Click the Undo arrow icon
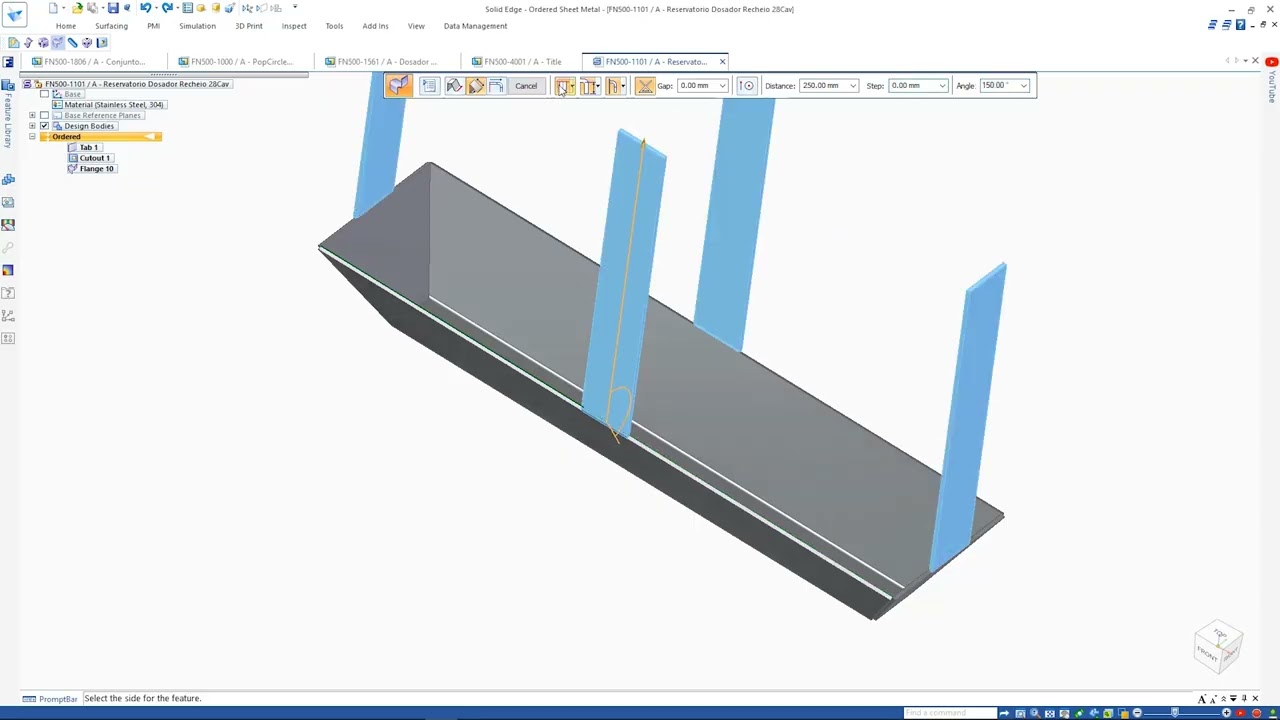The height and width of the screenshot is (720, 1280). [x=145, y=8]
